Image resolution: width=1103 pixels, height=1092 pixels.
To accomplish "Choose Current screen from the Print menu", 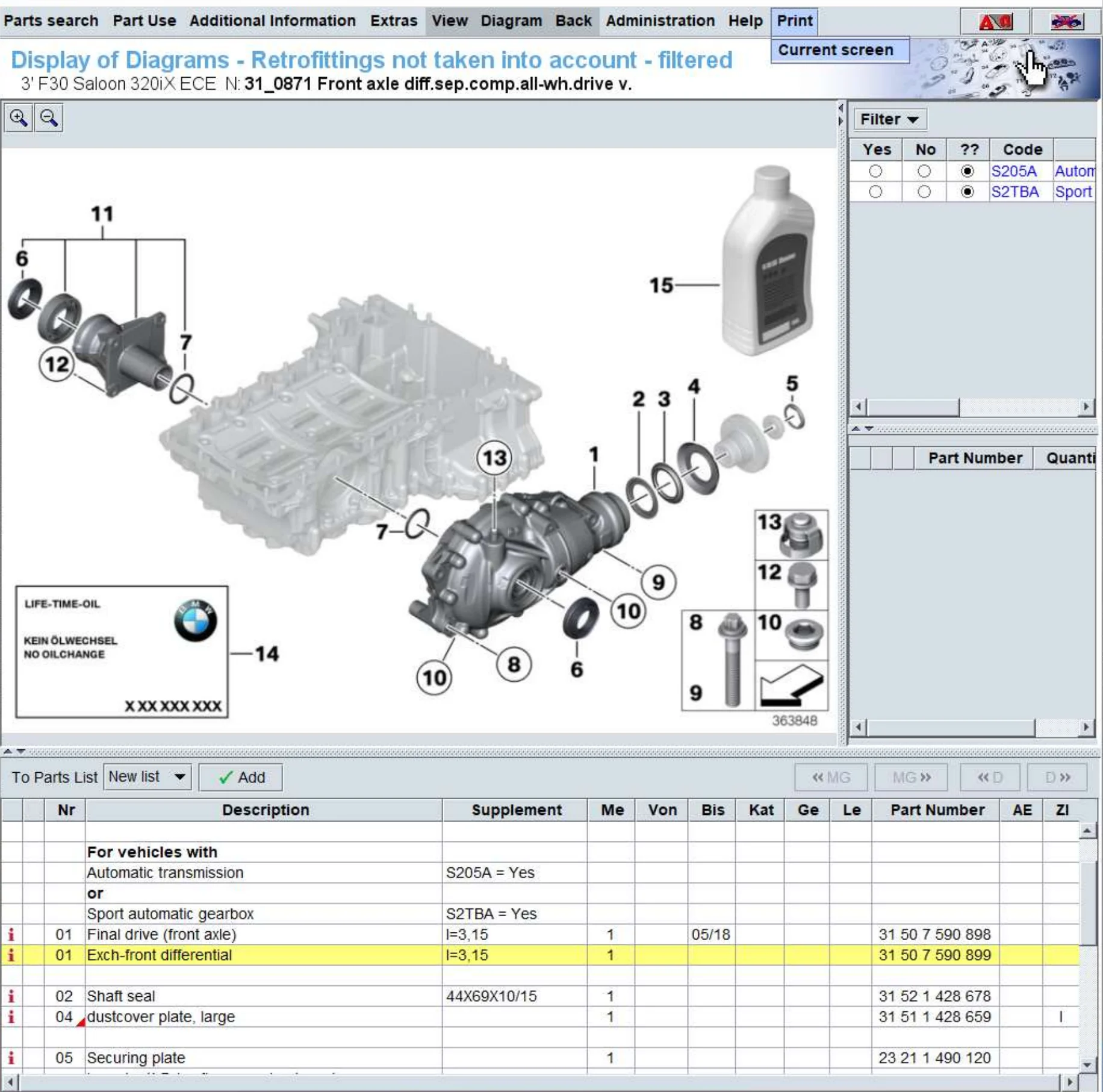I will click(836, 50).
